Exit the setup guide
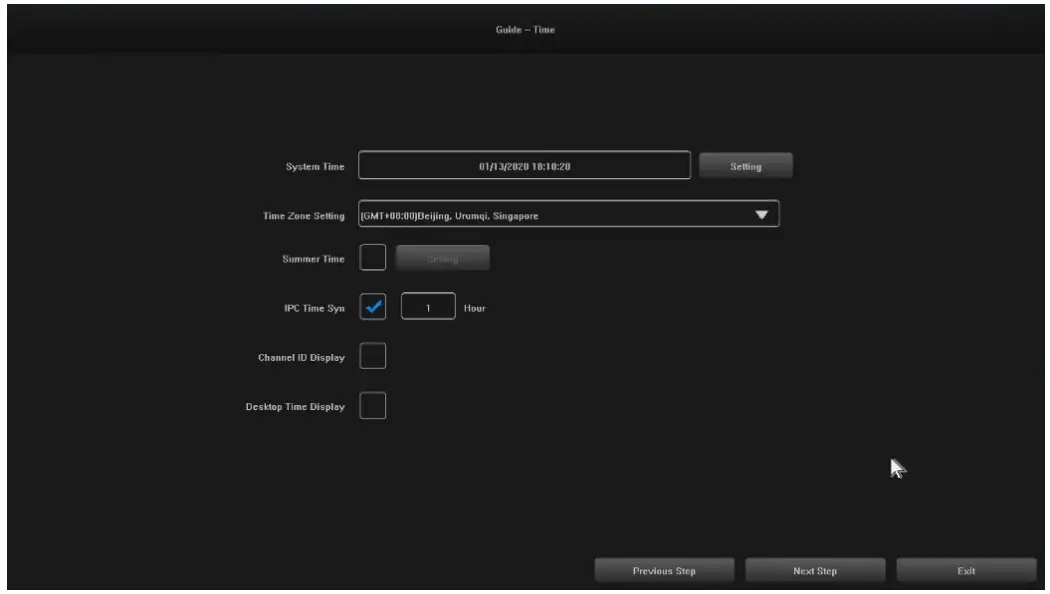The width and height of the screenshot is (1050, 594). coord(966,571)
